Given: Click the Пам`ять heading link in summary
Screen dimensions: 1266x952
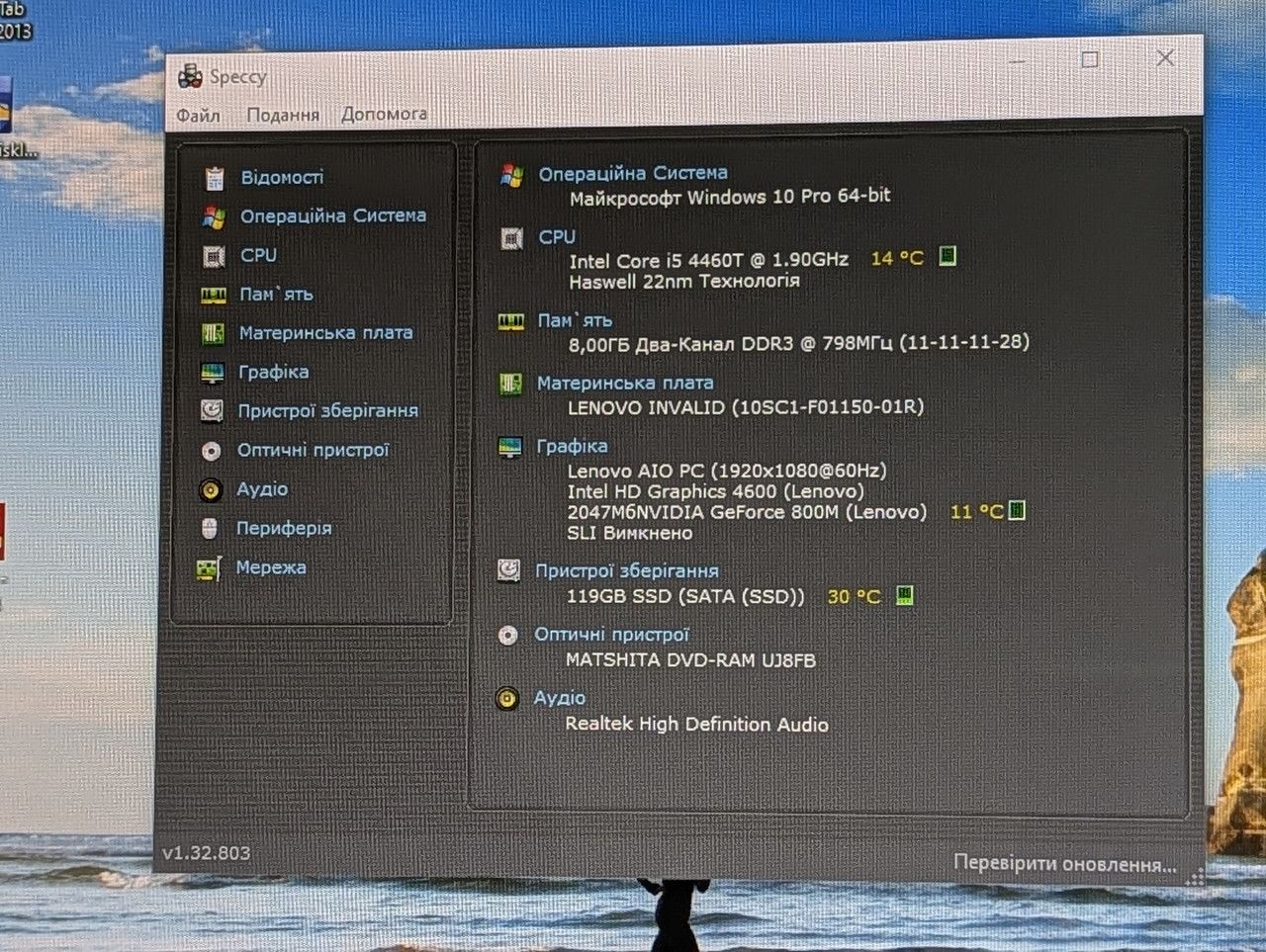Looking at the screenshot, I should (575, 320).
